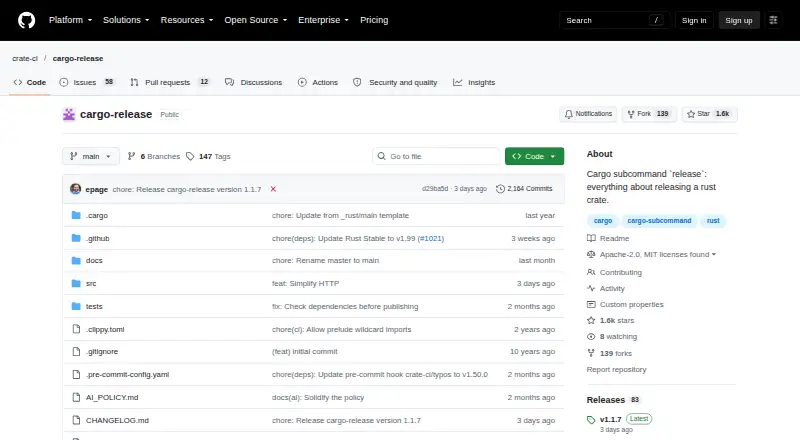Click the cargo topic tag
This screenshot has height=440, width=800.
coord(603,221)
